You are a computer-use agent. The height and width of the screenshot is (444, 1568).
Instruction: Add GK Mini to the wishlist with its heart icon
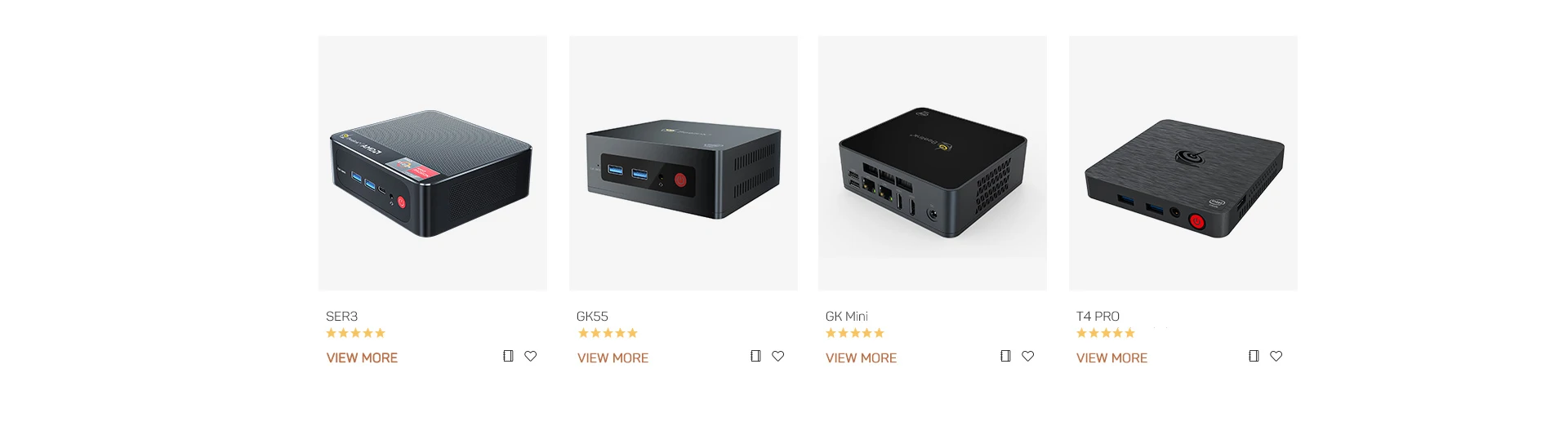pos(1028,356)
